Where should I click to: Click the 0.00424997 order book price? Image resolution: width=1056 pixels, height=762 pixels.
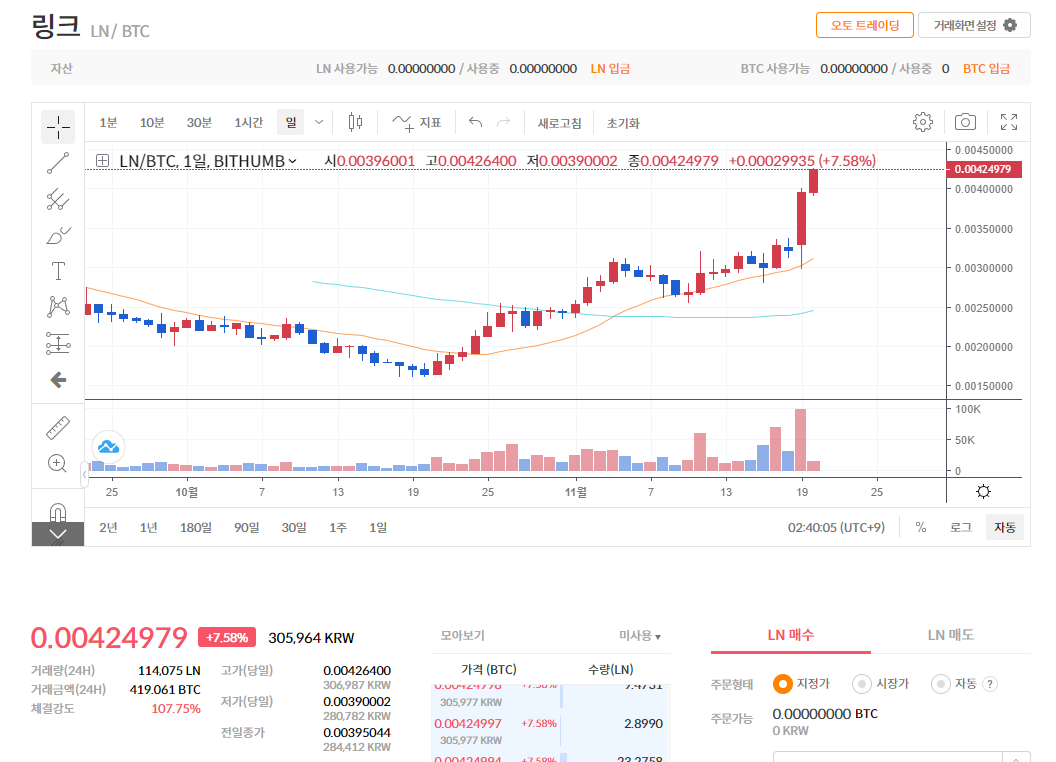[x=468, y=724]
